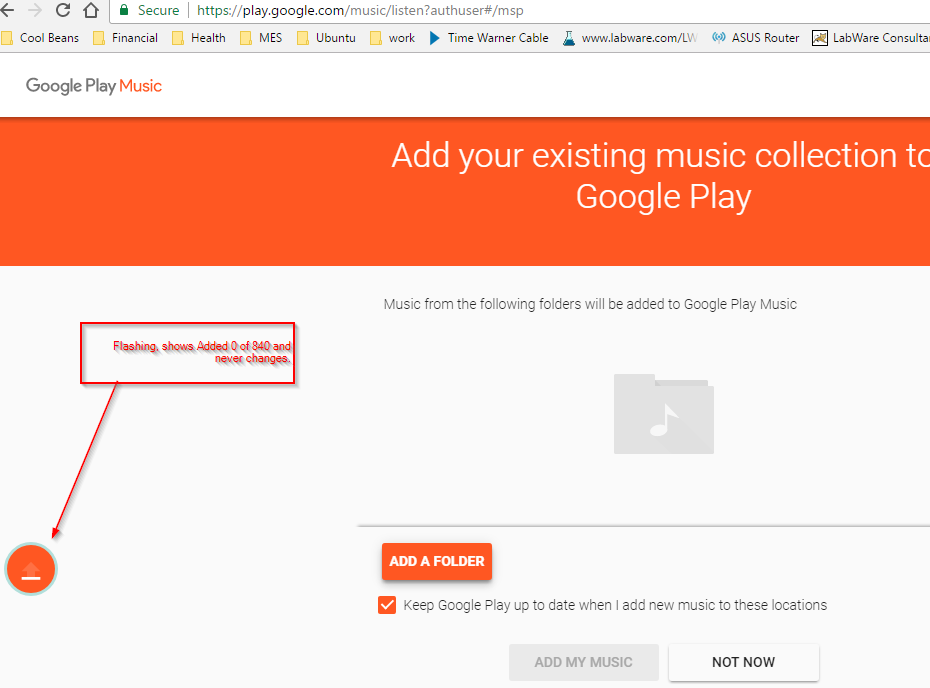Open the LabWare Consultants bookmark
This screenshot has height=688, width=930.
tap(871, 38)
